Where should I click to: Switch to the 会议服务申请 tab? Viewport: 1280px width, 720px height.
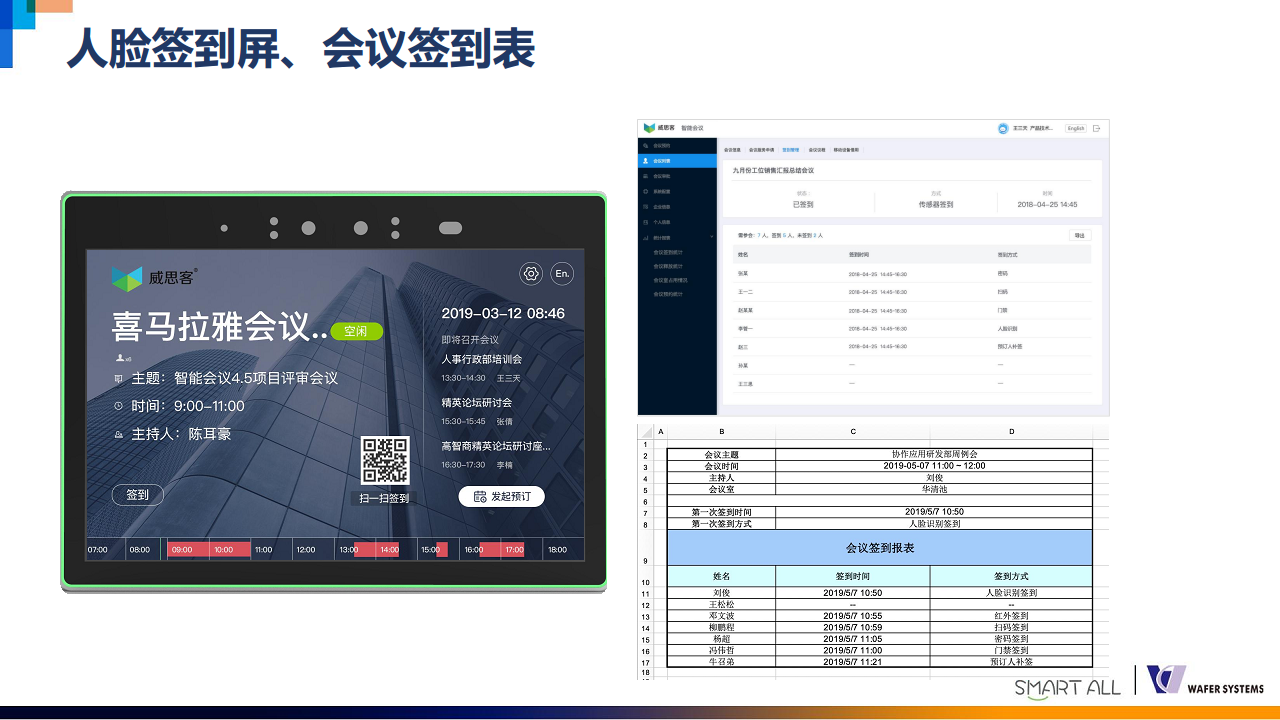tap(762, 150)
